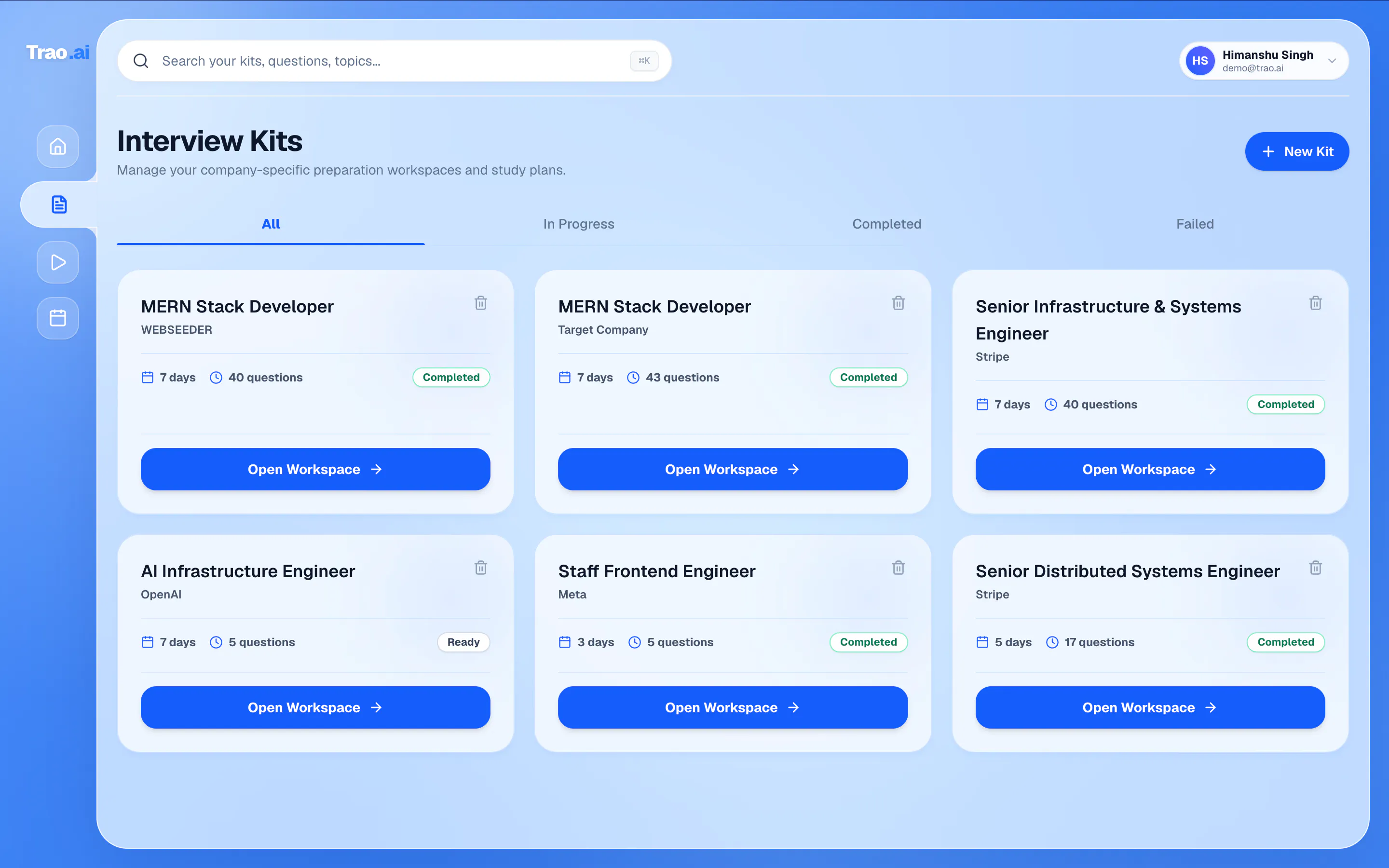
Task: Delete the WEBSEEDER MERN Stack Developer kit
Action: pyautogui.click(x=481, y=303)
